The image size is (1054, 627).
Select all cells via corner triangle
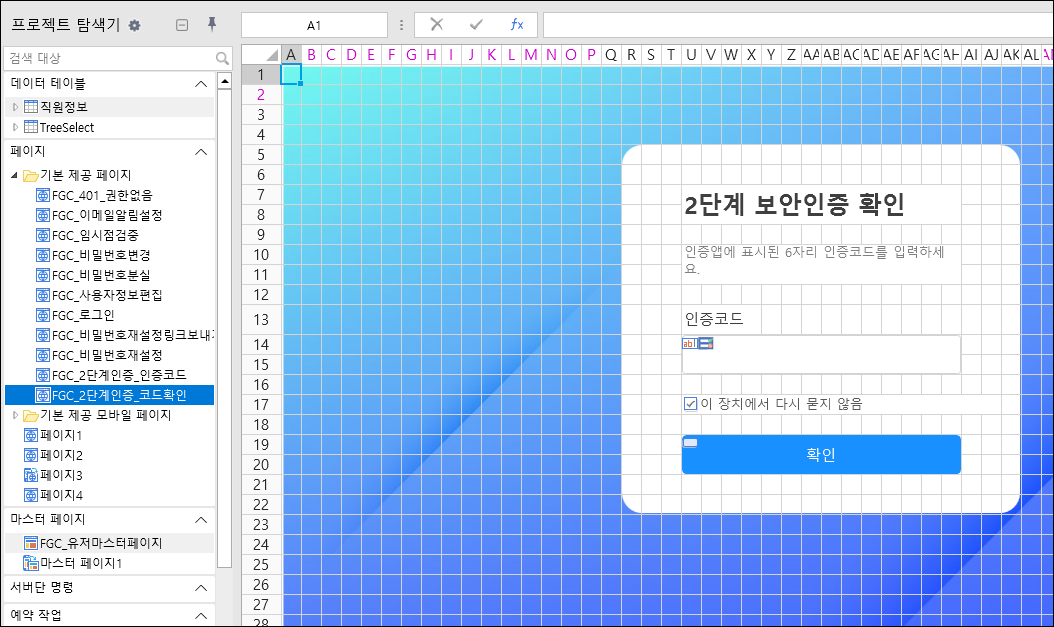coord(272,55)
